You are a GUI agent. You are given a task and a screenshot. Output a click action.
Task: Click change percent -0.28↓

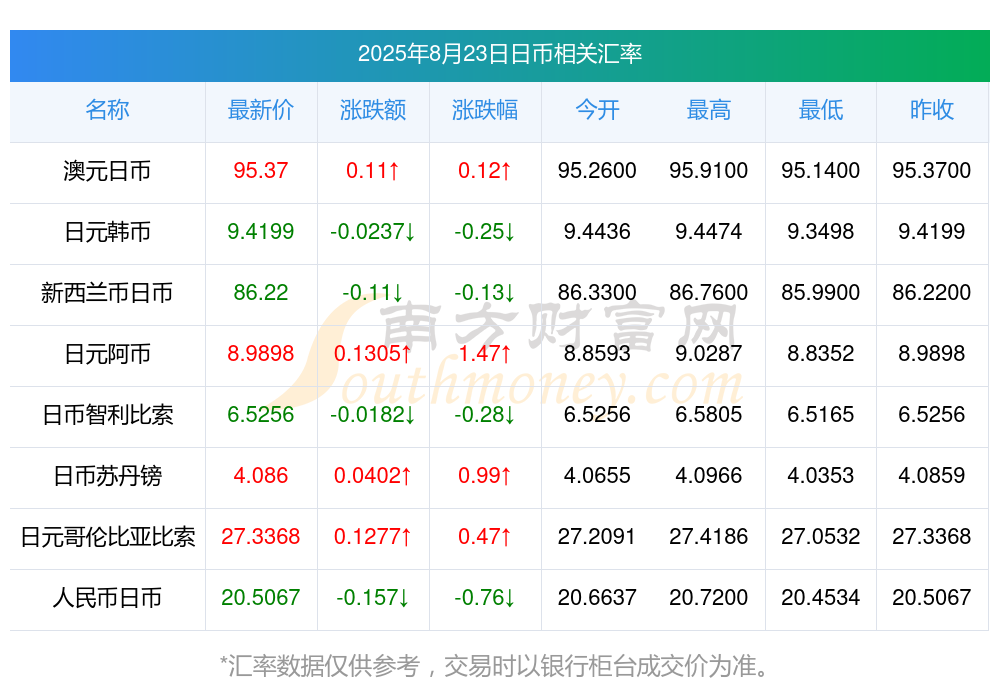[485, 415]
